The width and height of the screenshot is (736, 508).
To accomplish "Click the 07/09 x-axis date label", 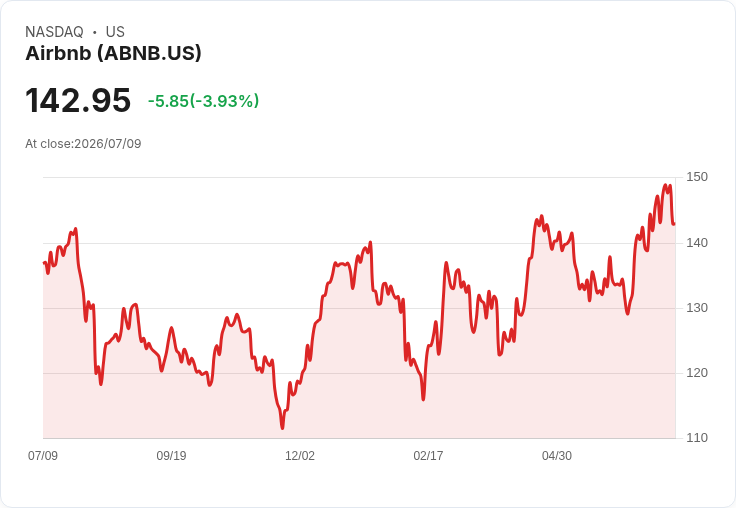I will [43, 455].
